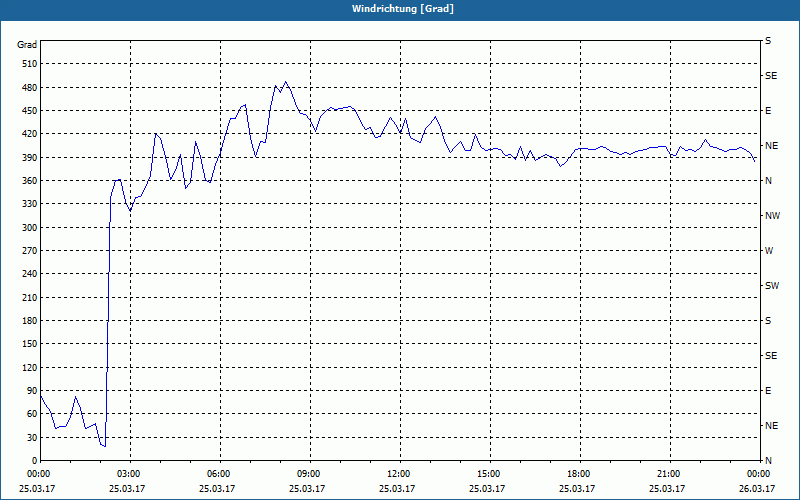Click the 03:00 time label

130,474
